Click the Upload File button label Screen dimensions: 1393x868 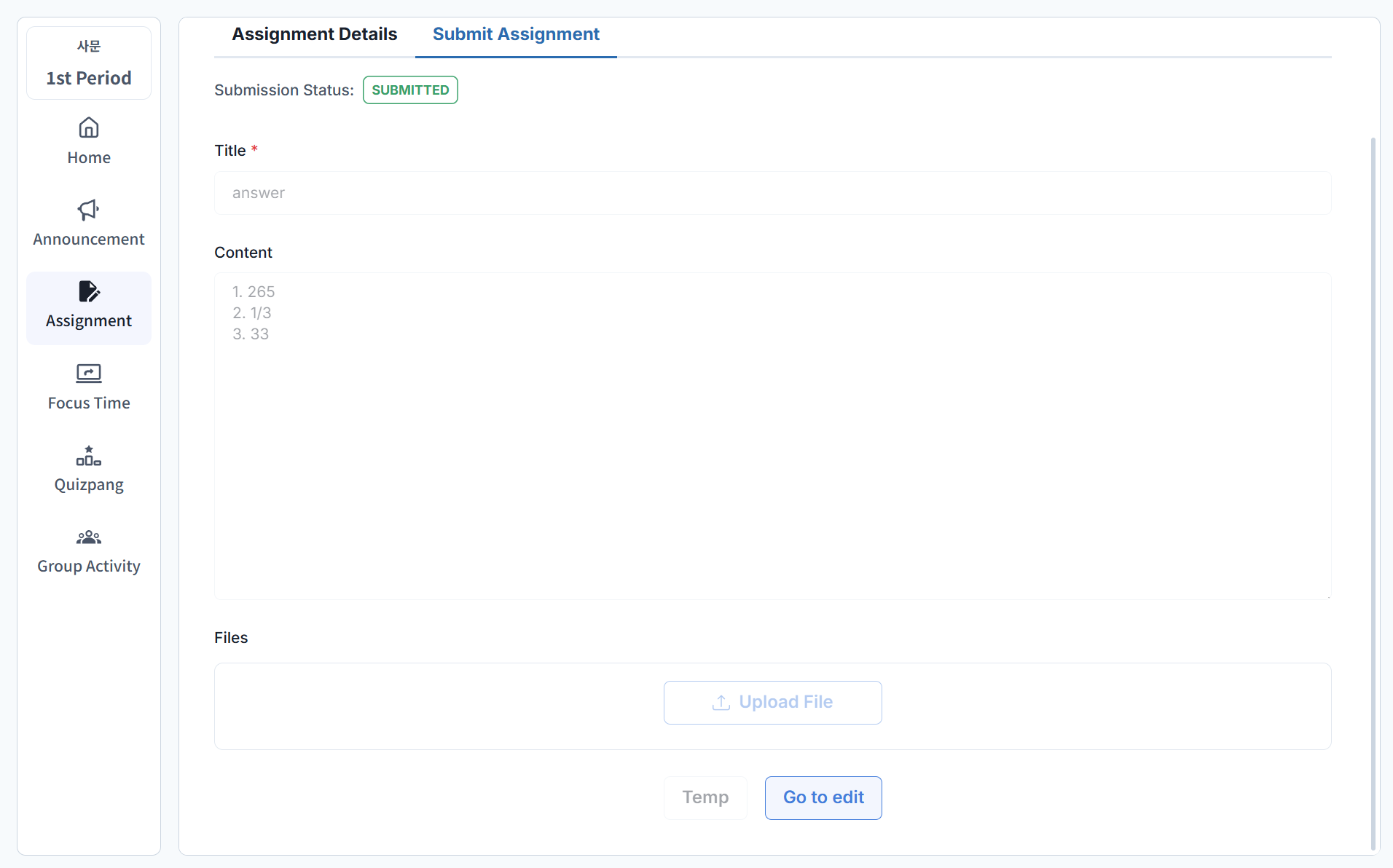(x=785, y=702)
